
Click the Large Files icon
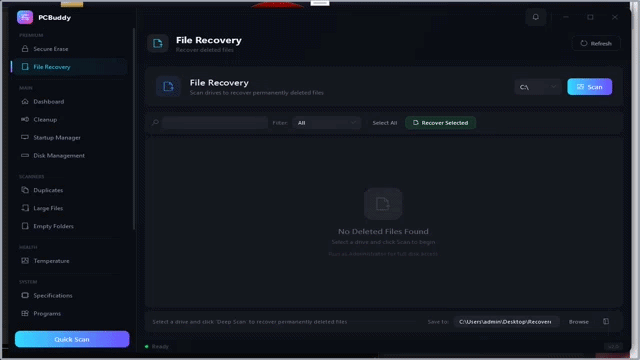point(25,208)
